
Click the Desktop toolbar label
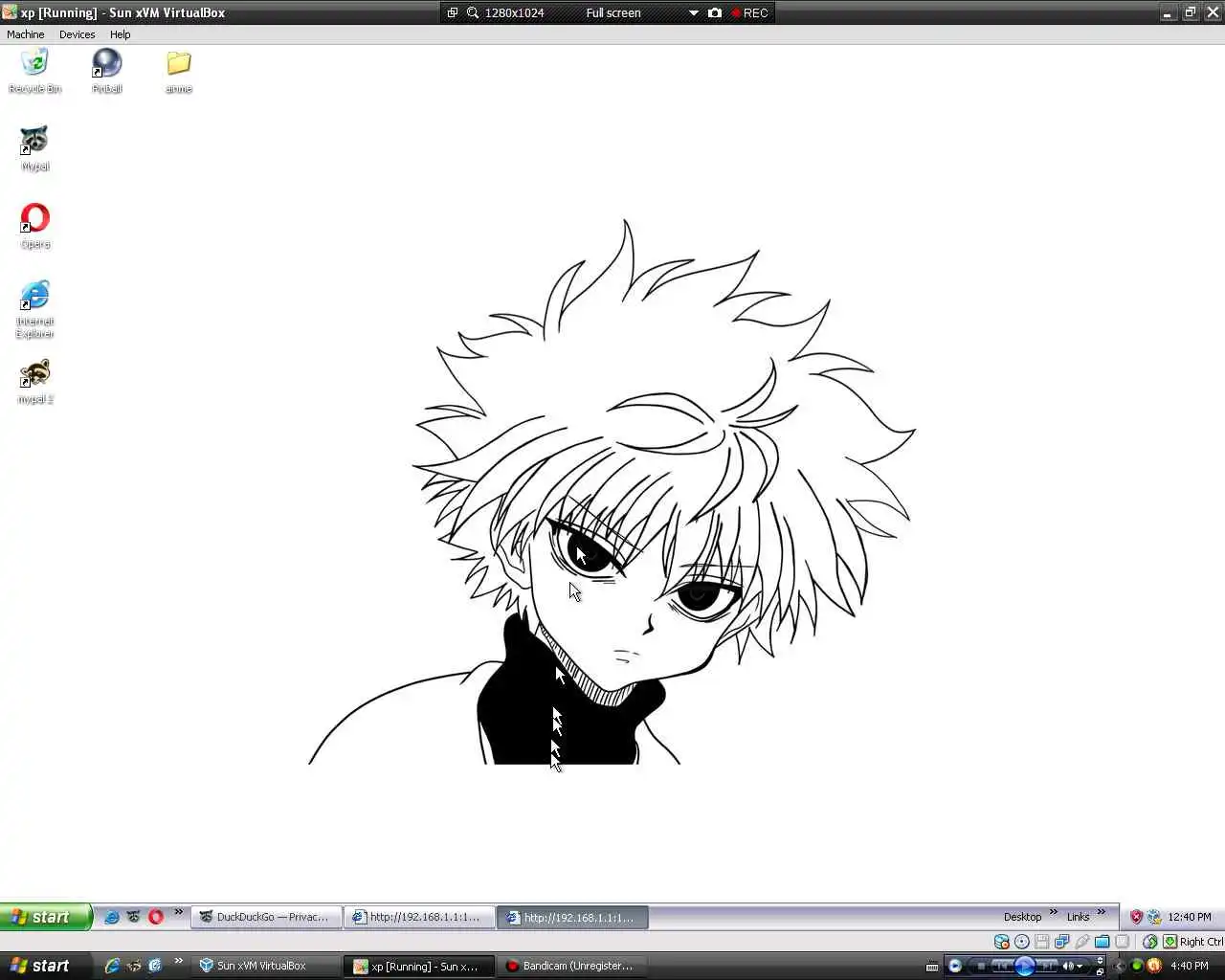click(1022, 917)
